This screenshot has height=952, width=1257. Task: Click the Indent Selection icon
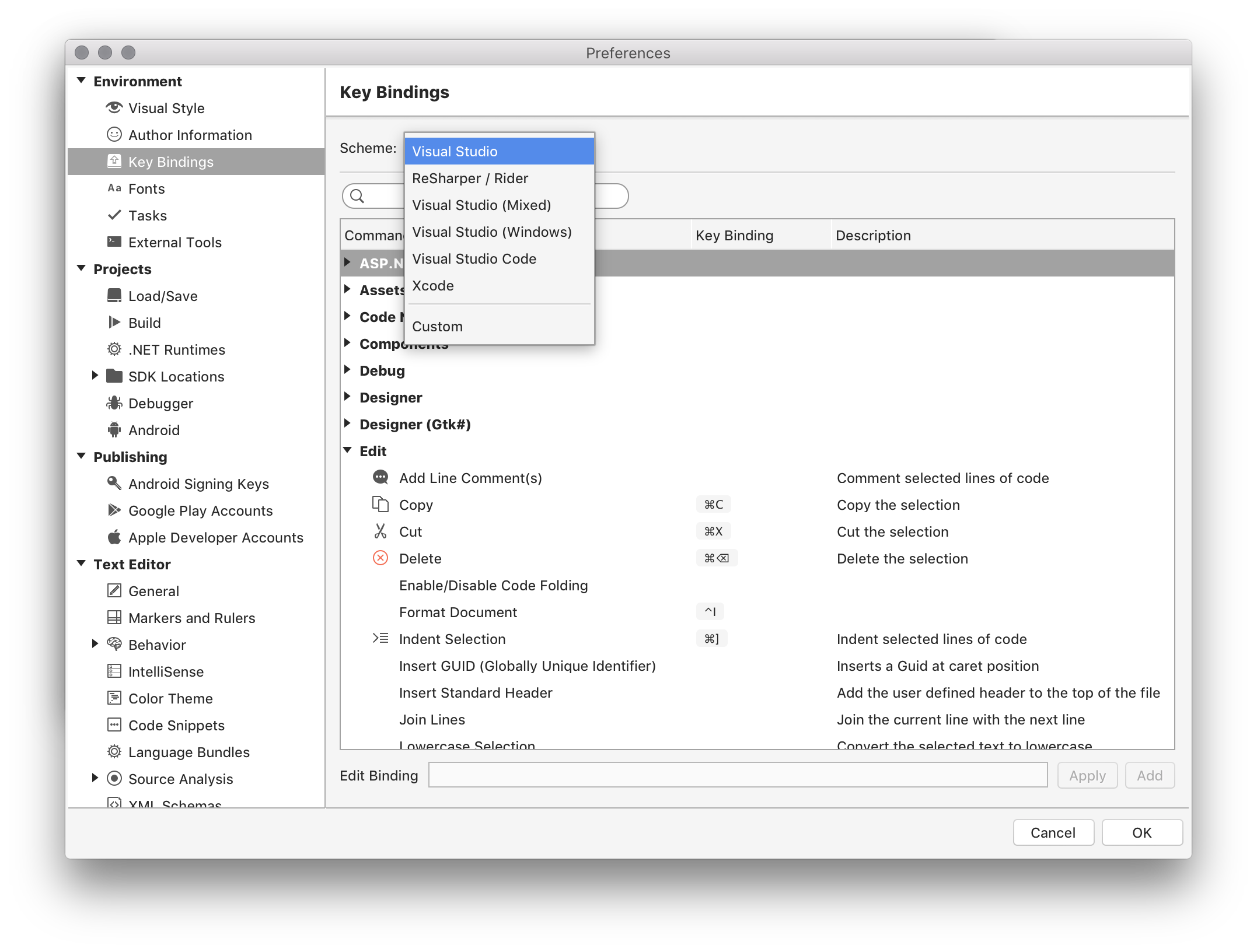pos(380,639)
